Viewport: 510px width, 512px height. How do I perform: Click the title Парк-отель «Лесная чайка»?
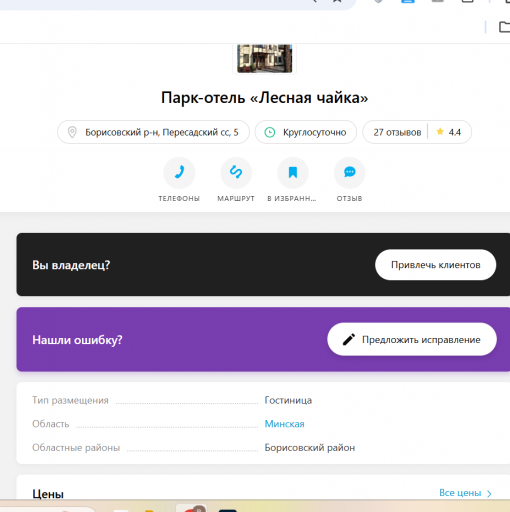tap(264, 98)
